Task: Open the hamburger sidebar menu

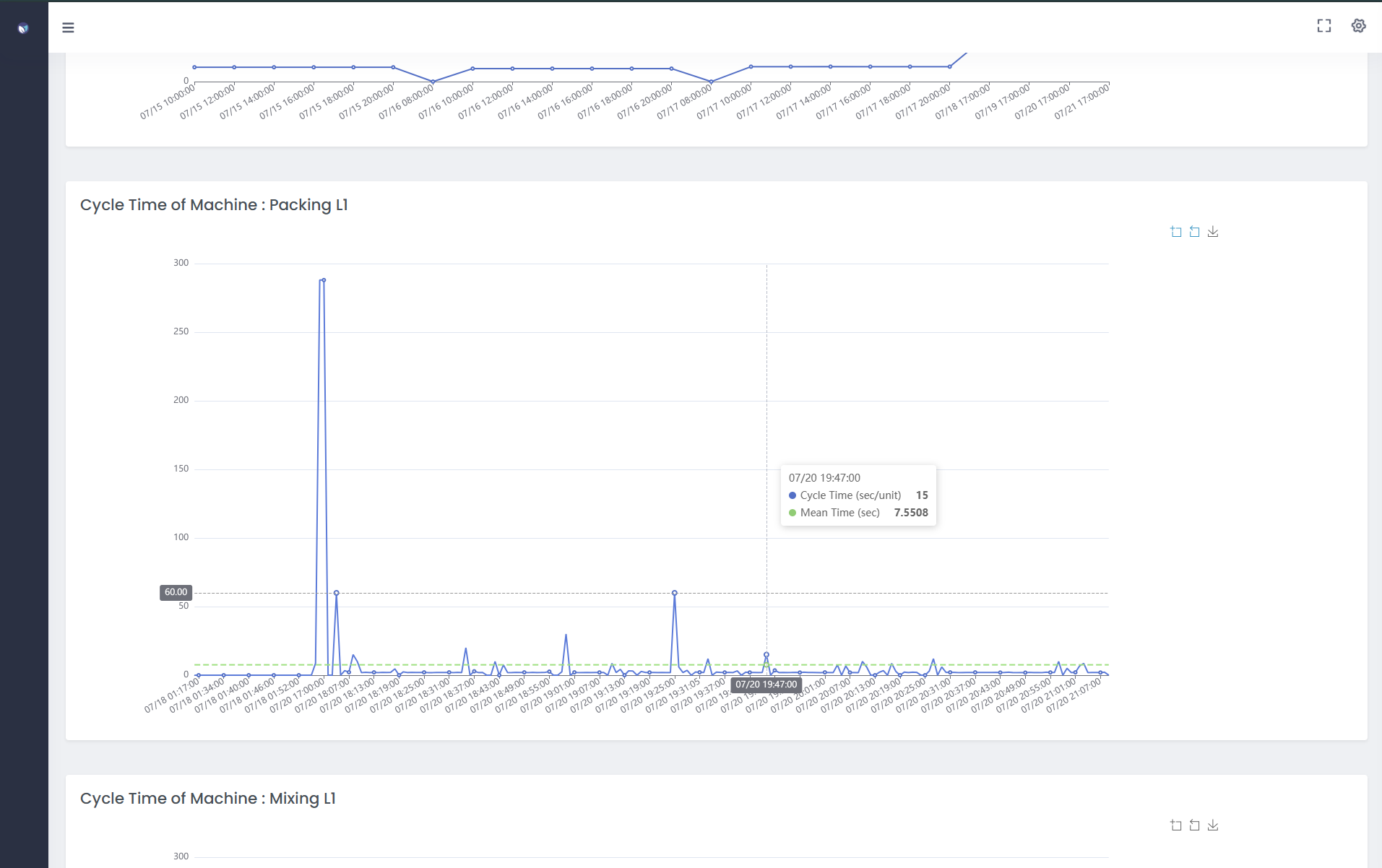Action: (x=68, y=27)
